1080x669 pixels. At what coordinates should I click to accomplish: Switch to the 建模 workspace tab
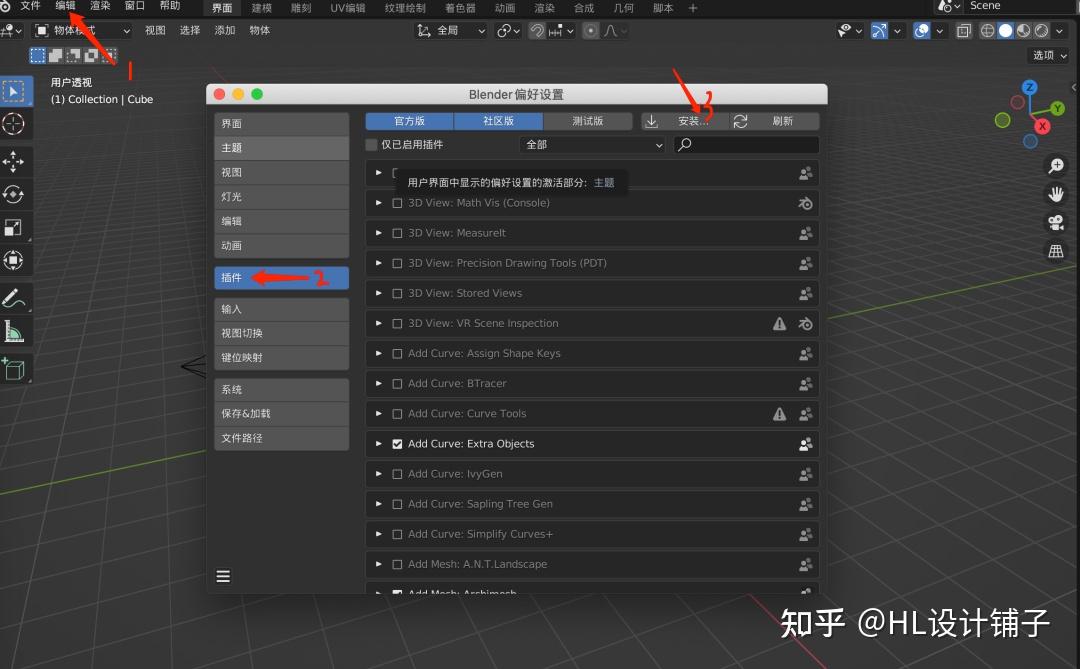click(262, 8)
